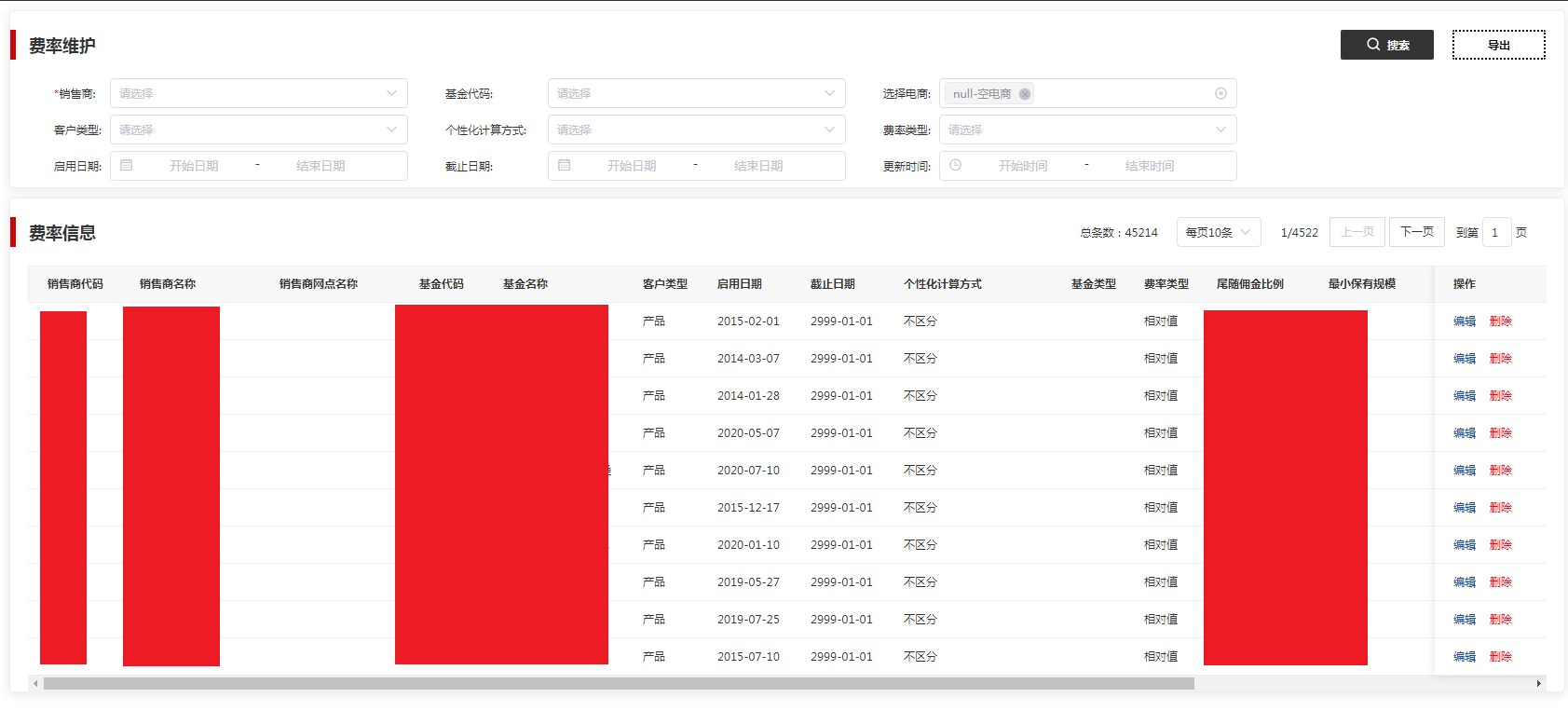Delete the 2020-01-10 row
The width and height of the screenshot is (1568, 711).
[1501, 545]
